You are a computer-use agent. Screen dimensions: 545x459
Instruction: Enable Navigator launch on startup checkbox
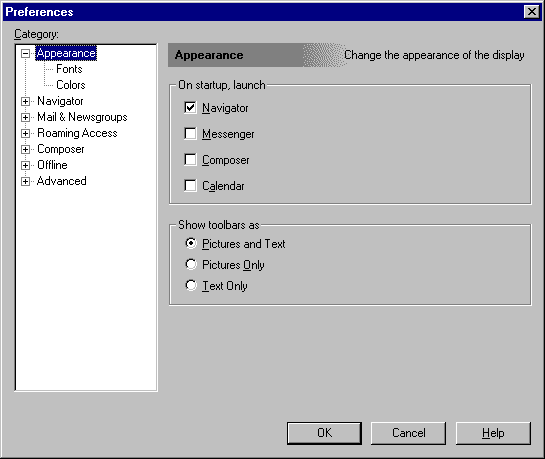190,107
